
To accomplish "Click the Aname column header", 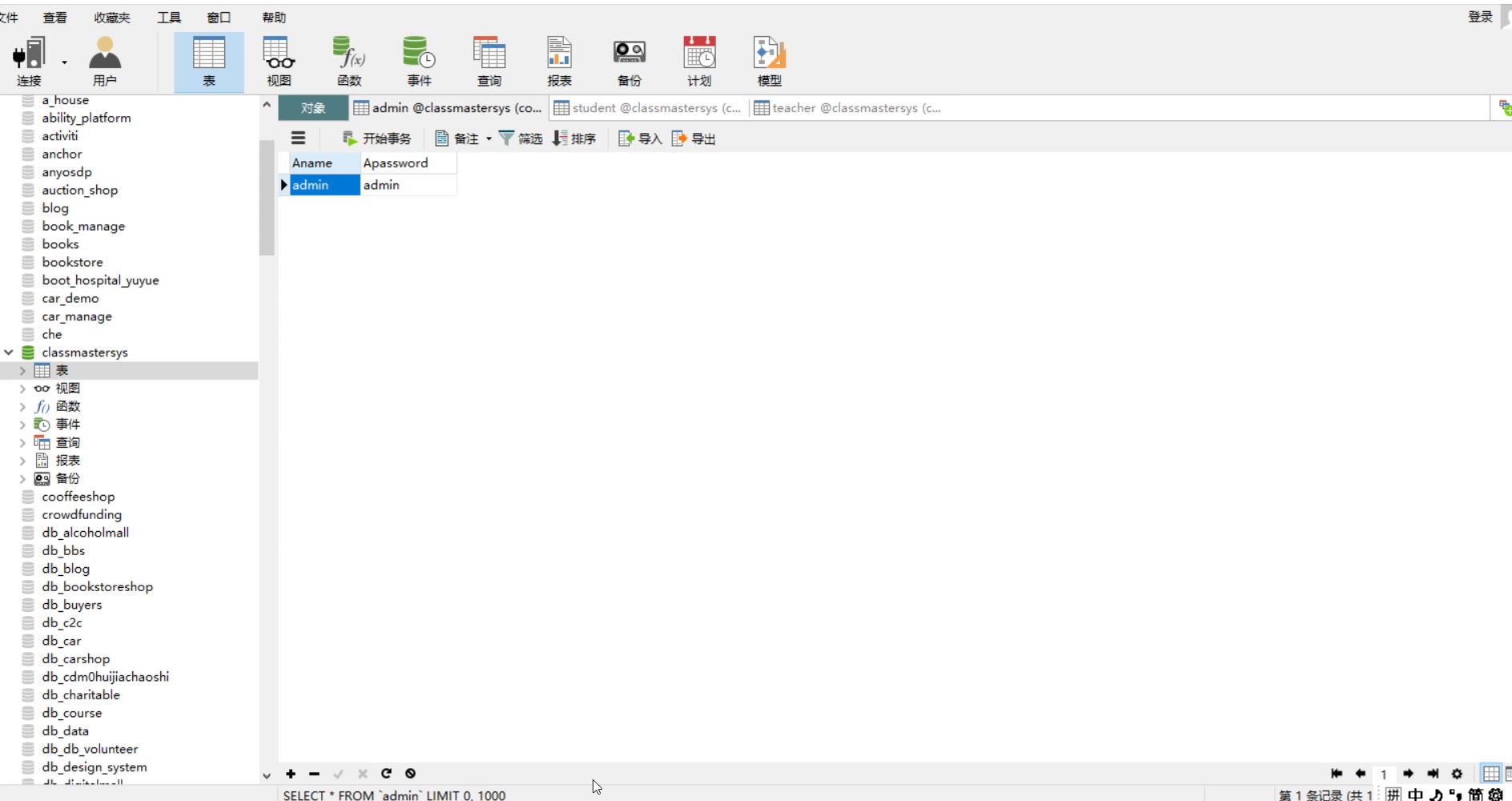I will pyautogui.click(x=324, y=163).
